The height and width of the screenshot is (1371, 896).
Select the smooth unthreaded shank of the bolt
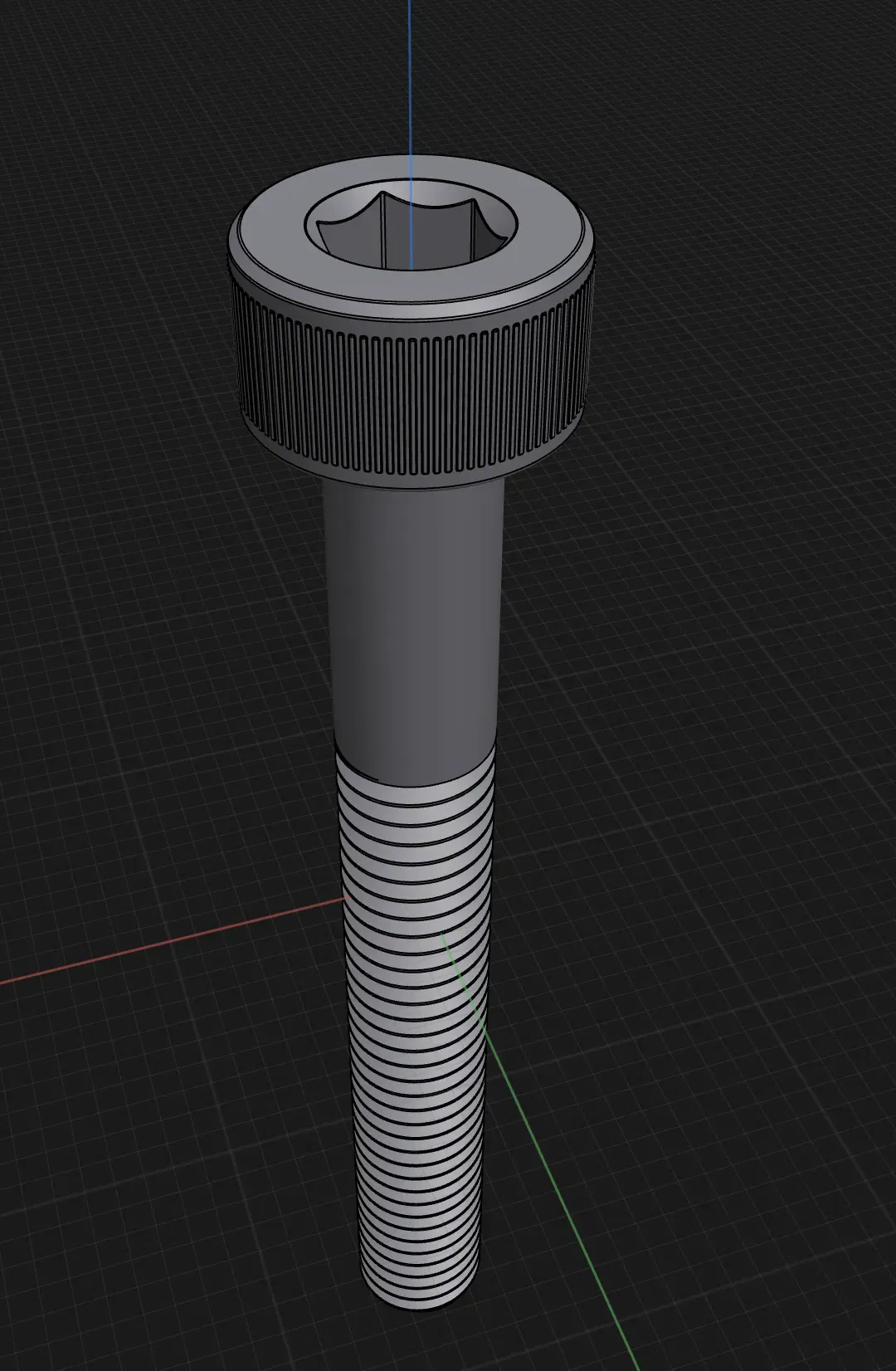coord(415,631)
